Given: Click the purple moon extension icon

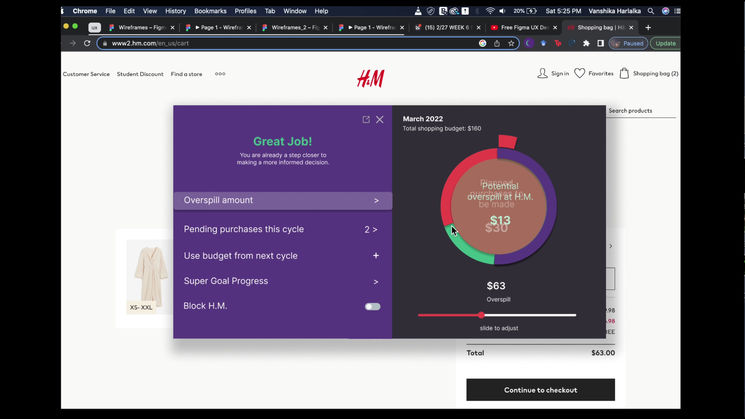Looking at the screenshot, I should 529,43.
